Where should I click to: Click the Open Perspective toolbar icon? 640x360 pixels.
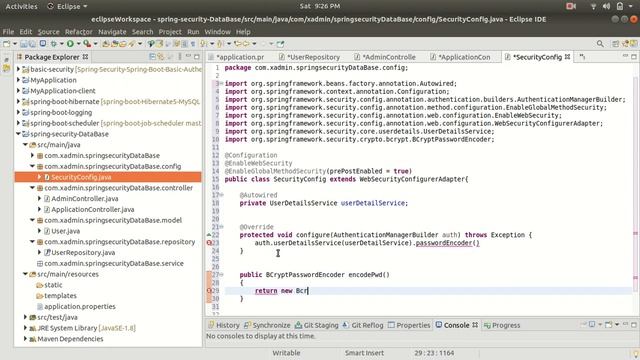616,44
